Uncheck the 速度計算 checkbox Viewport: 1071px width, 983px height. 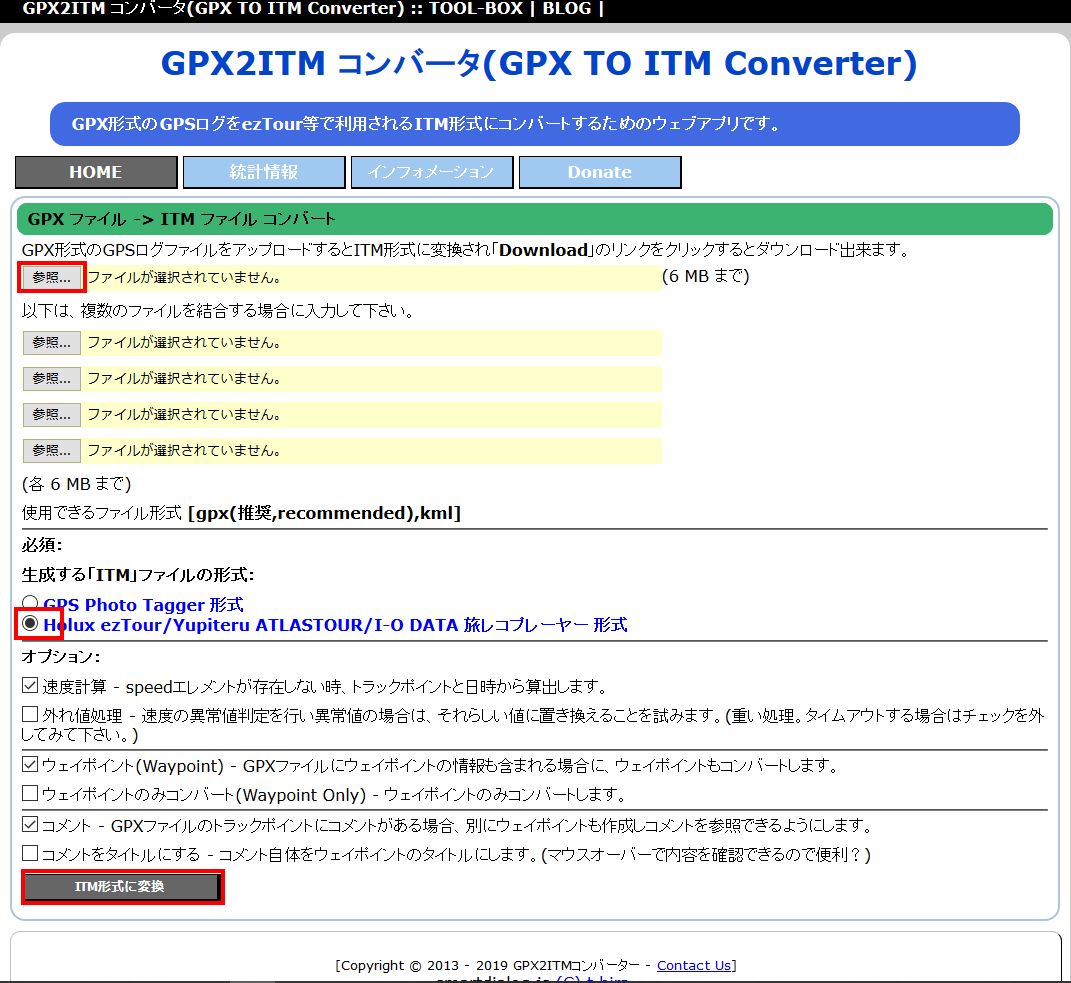tap(29, 685)
